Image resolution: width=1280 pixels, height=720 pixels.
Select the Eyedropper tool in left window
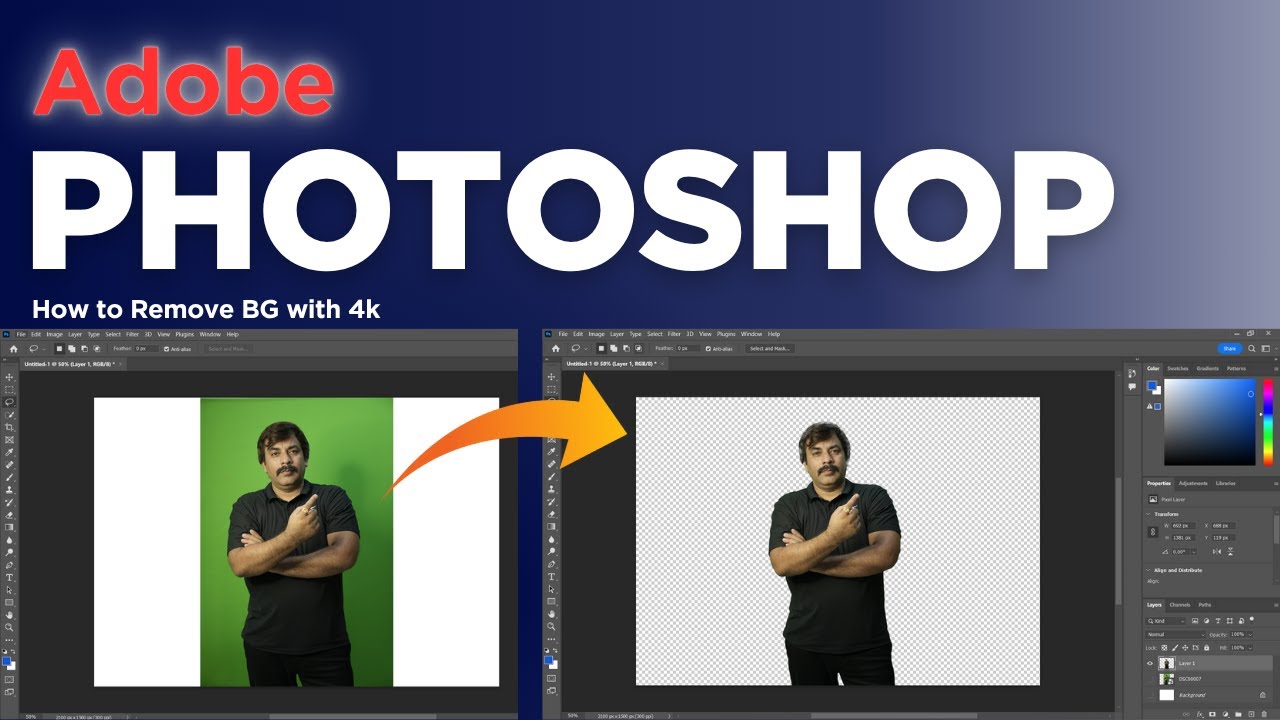pos(9,452)
